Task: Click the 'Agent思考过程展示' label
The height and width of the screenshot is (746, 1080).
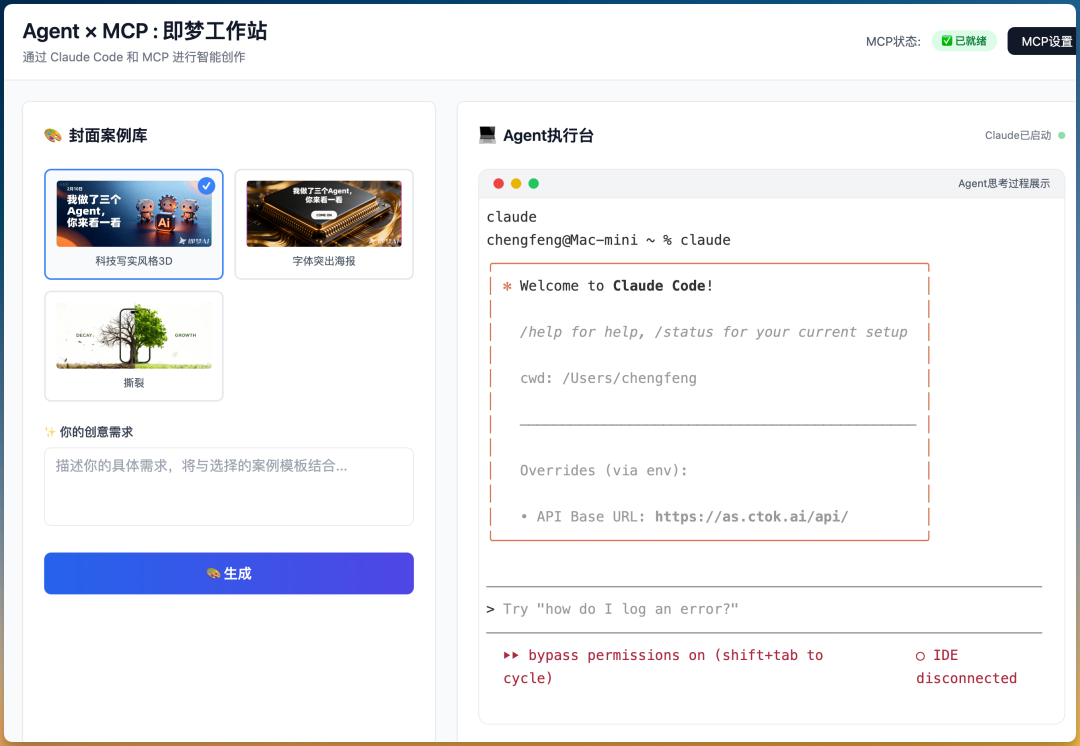Action: tap(1004, 183)
